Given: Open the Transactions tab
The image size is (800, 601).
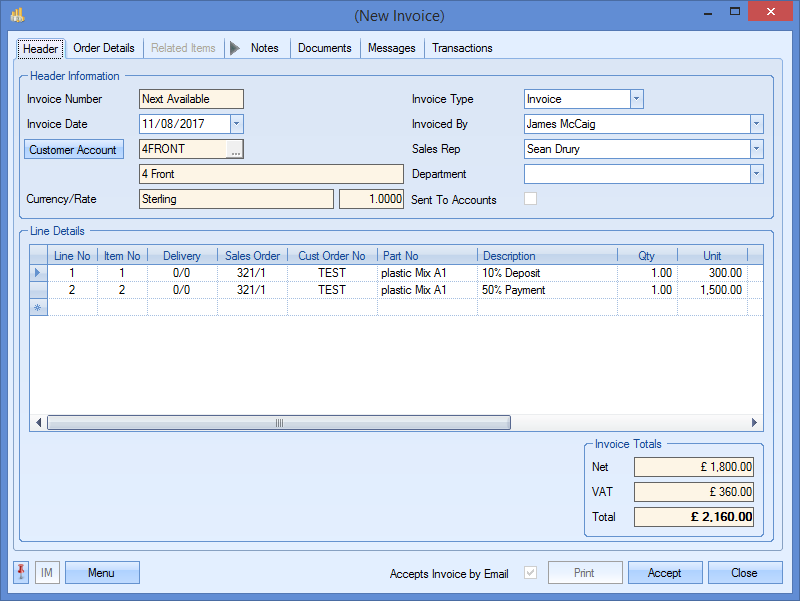Looking at the screenshot, I should [x=462, y=48].
